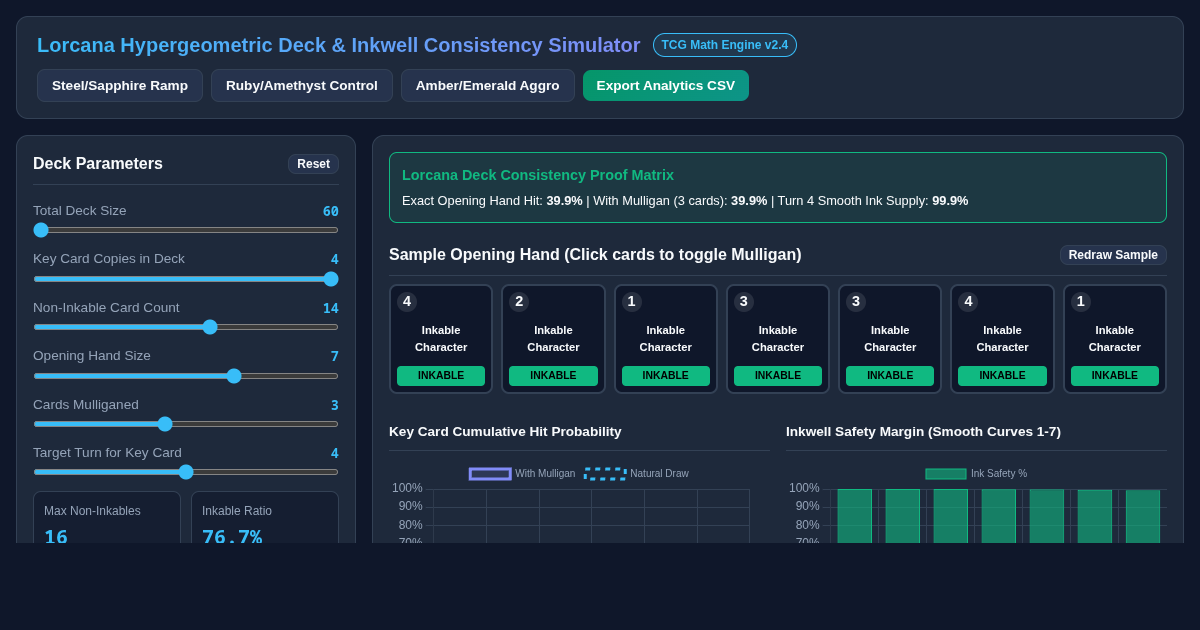Click the Key Card Copies in Deck label
The height and width of the screenshot is (630, 1200).
pyautogui.click(x=109, y=259)
